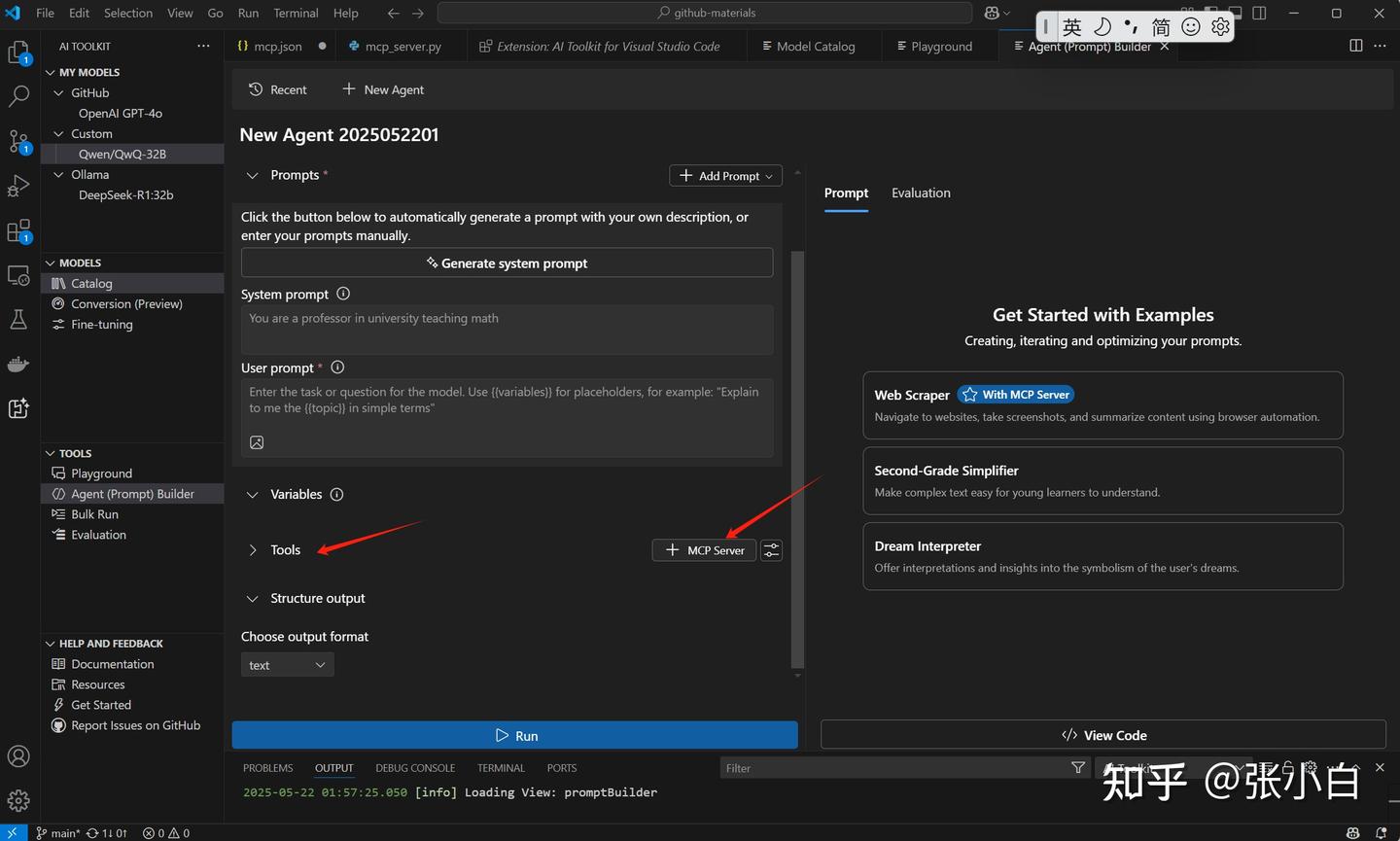Split the editor right
The image size is (1400, 841).
click(1355, 46)
